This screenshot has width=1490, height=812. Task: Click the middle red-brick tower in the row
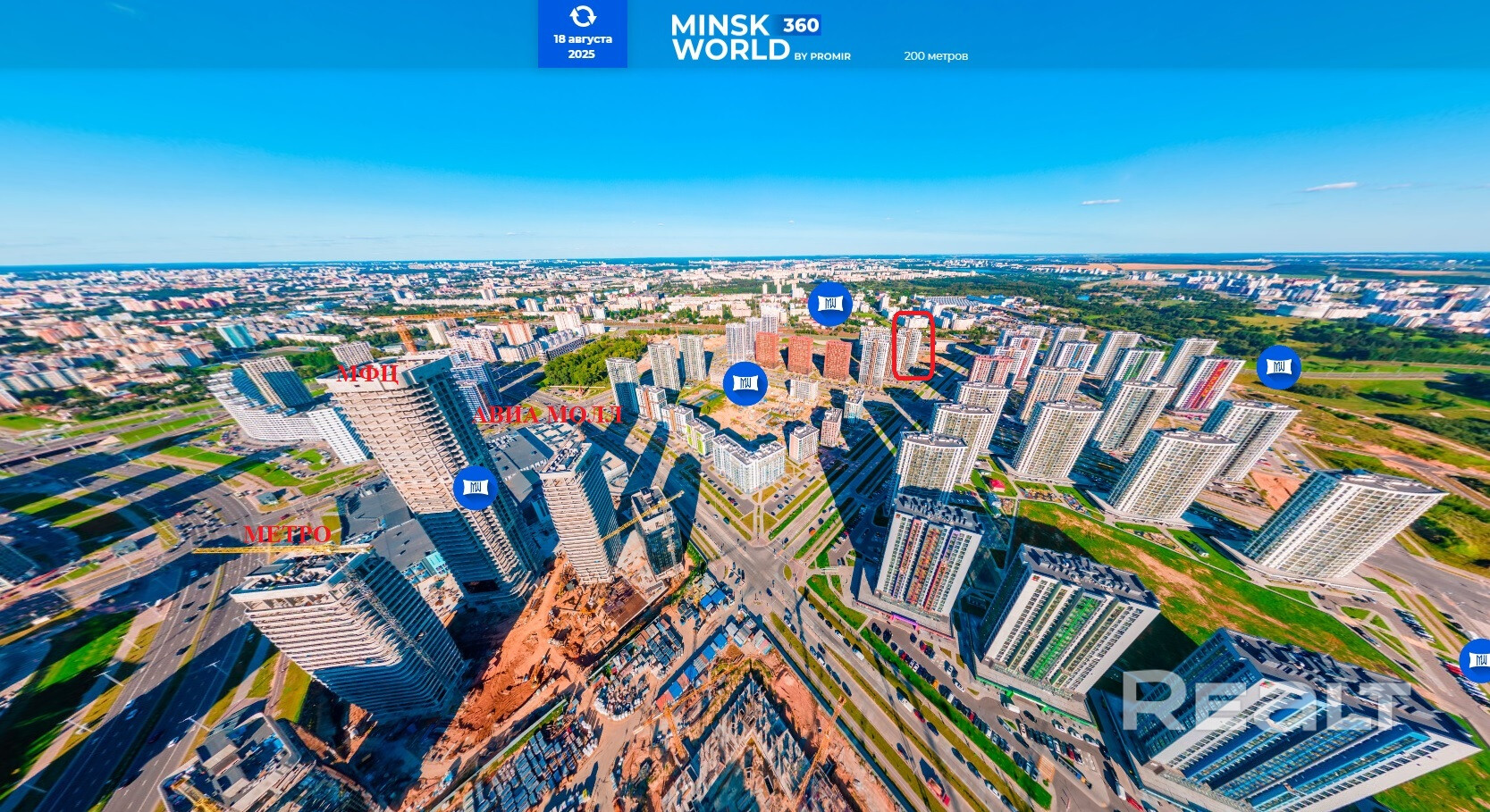(x=800, y=354)
